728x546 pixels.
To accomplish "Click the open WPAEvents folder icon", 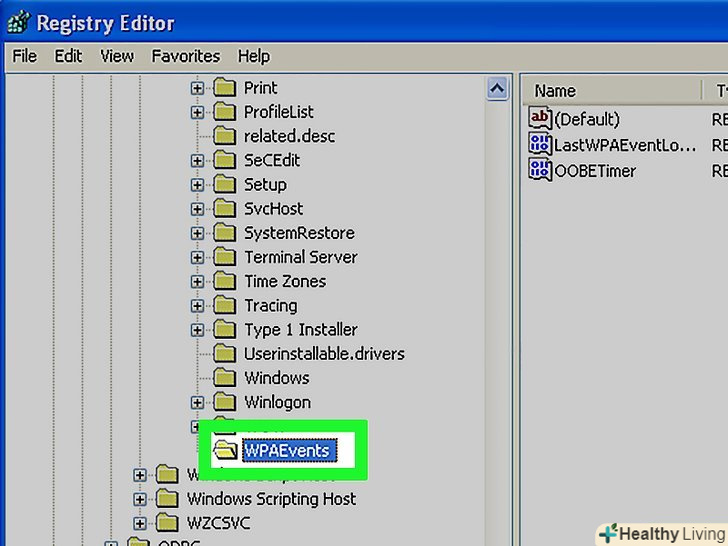I will 226,449.
